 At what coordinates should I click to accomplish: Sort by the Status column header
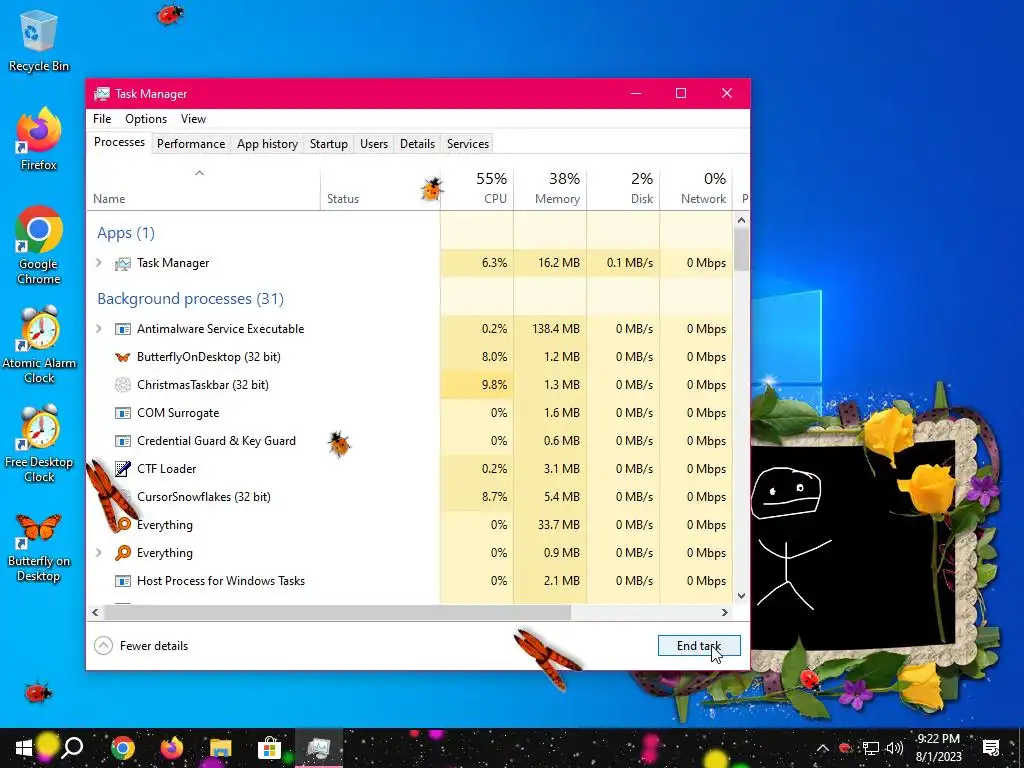point(380,188)
